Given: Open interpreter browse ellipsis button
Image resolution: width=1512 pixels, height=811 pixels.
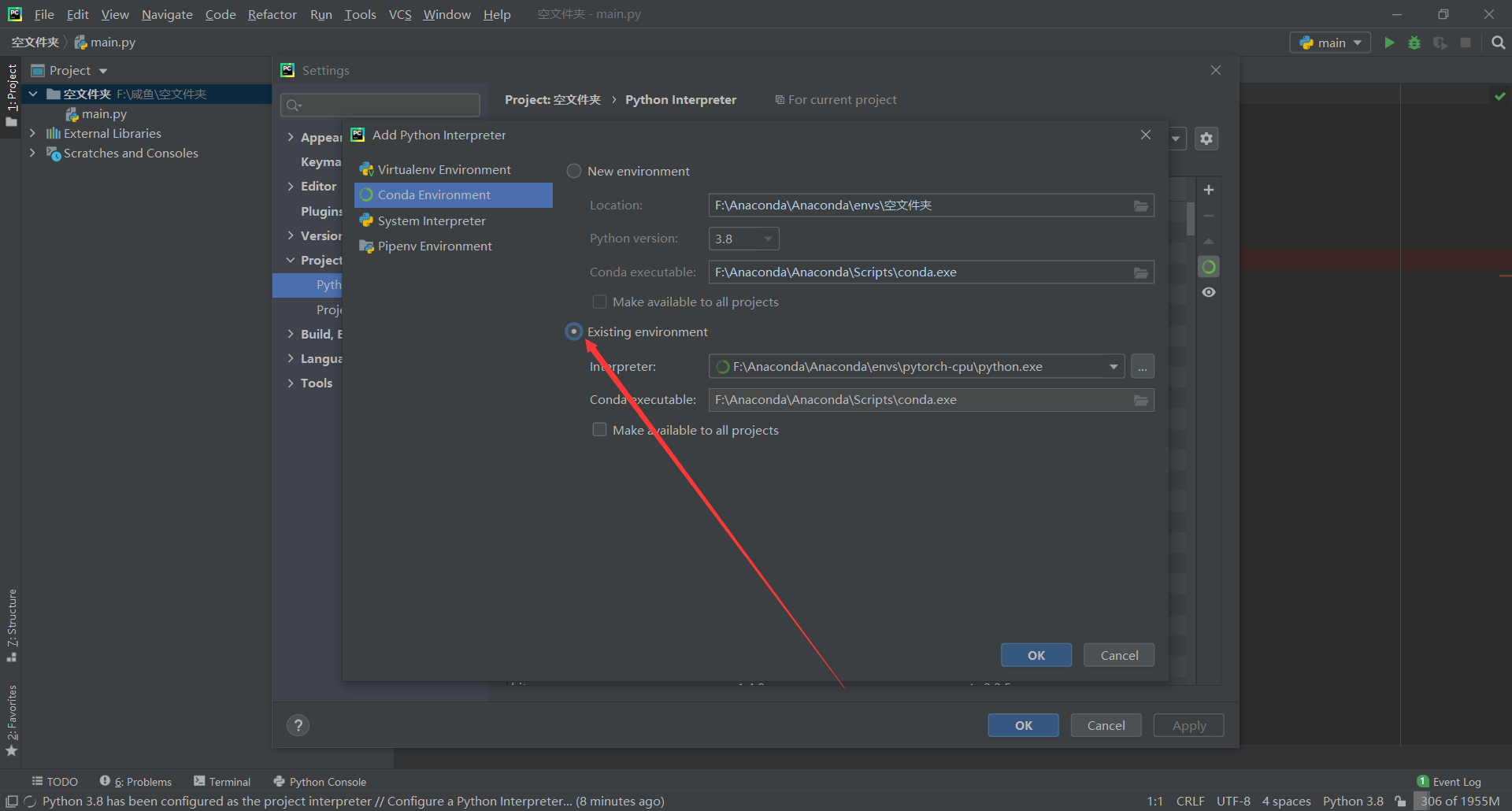Looking at the screenshot, I should point(1143,367).
